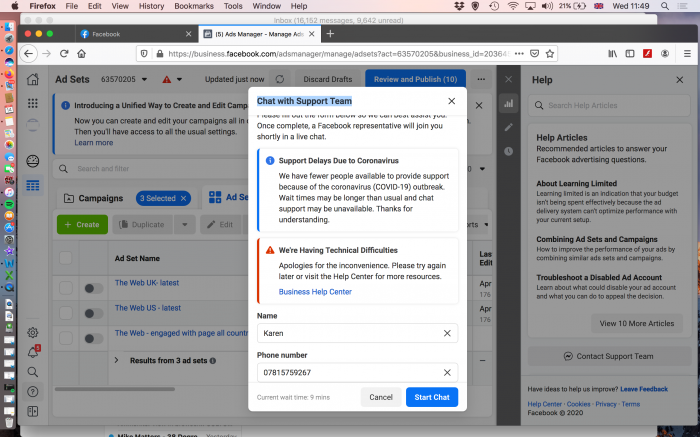Clear the Name field with its X icon
The height and width of the screenshot is (437, 700).
447,333
